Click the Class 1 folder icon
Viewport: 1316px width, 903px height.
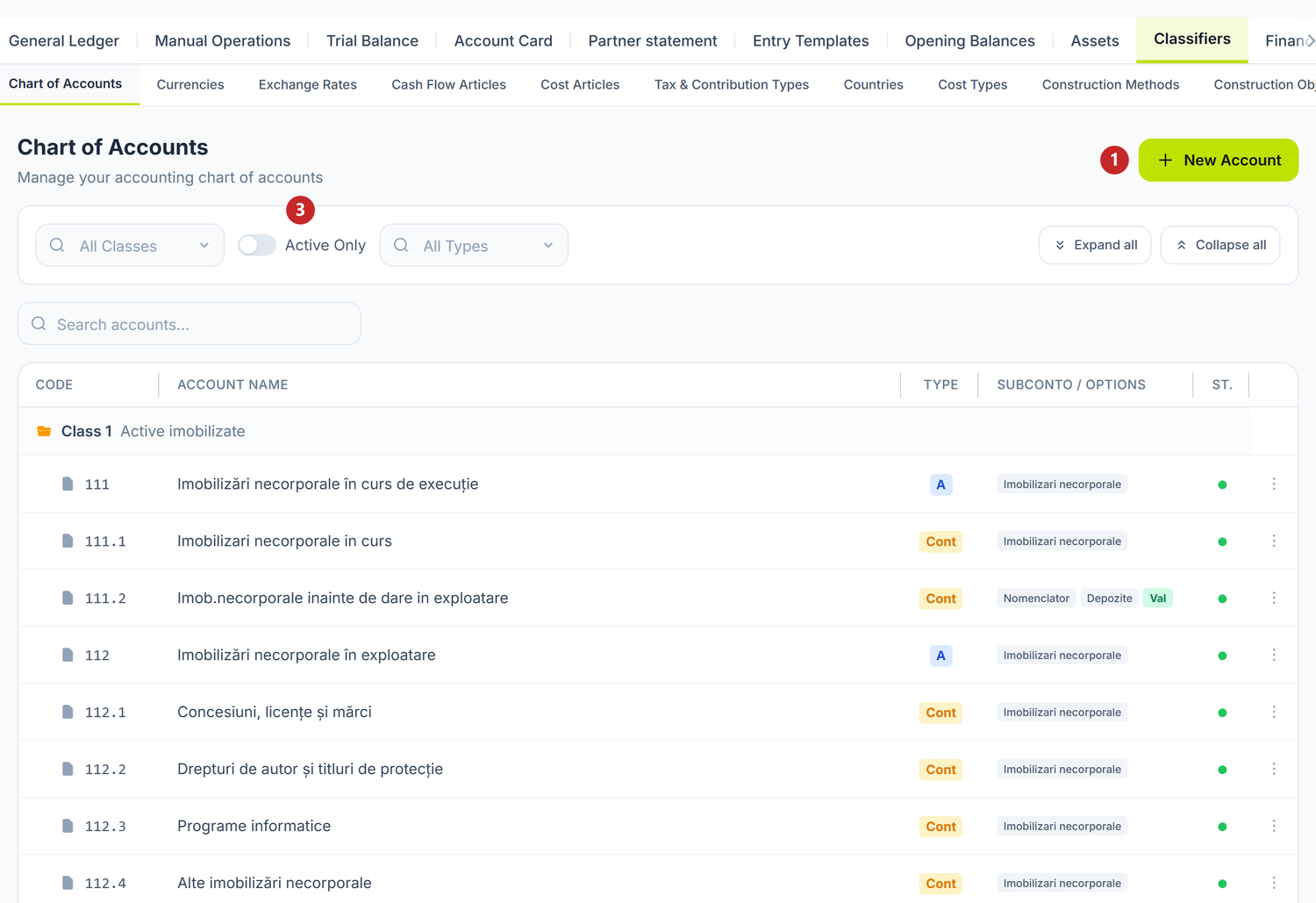44,432
